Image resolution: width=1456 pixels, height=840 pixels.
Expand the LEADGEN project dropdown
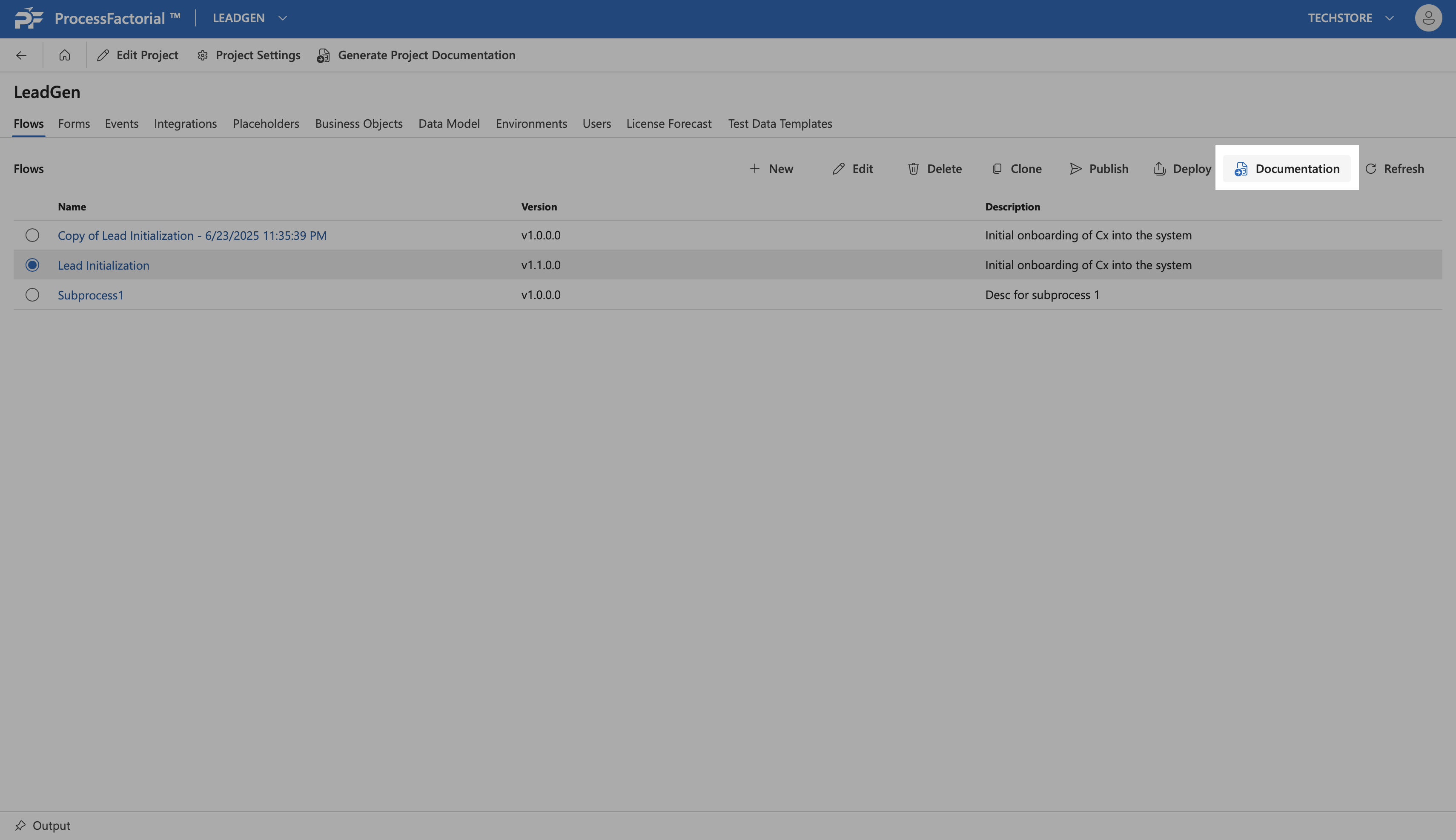pos(283,18)
